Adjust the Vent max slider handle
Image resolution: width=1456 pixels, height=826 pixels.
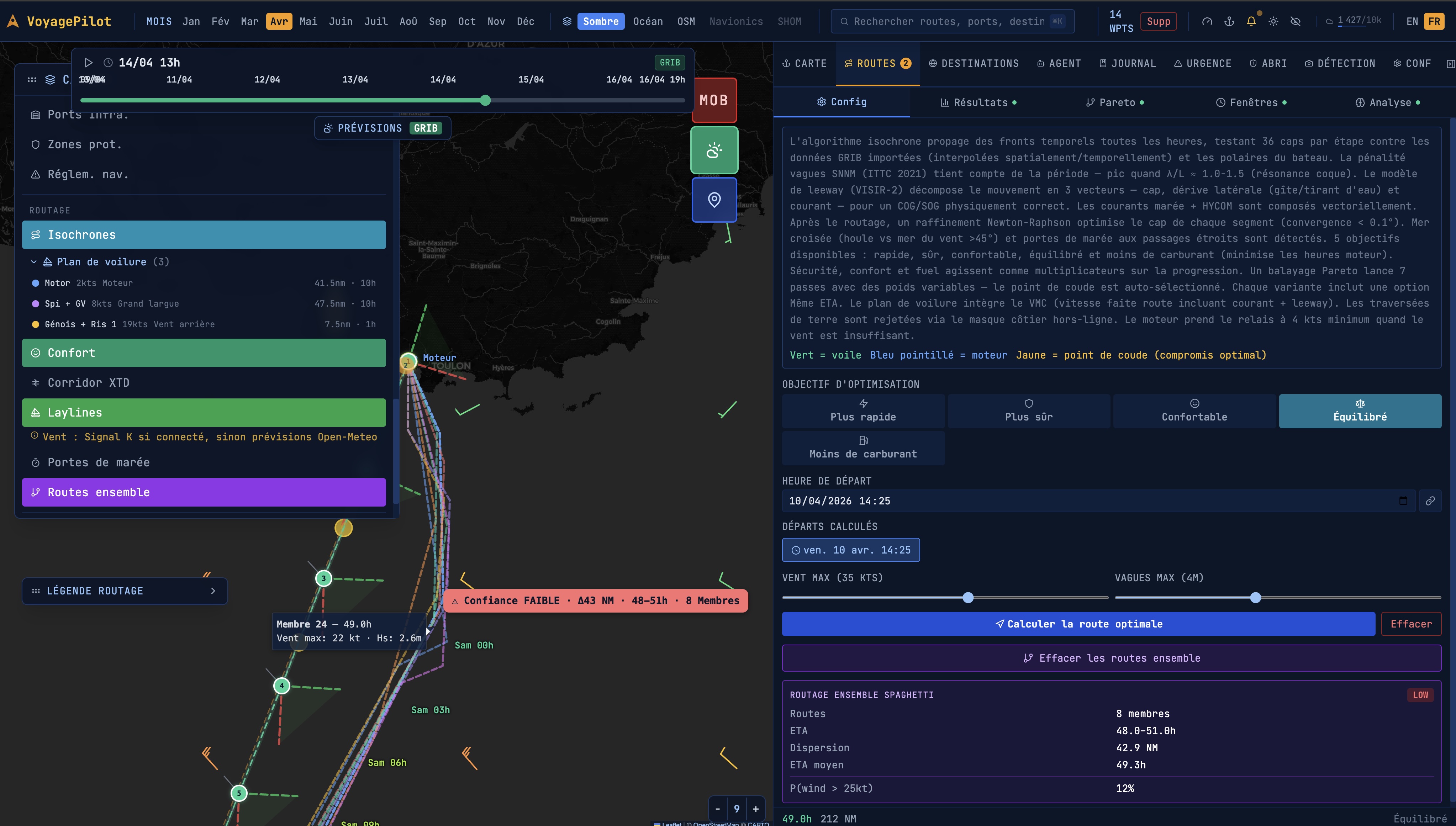click(968, 597)
